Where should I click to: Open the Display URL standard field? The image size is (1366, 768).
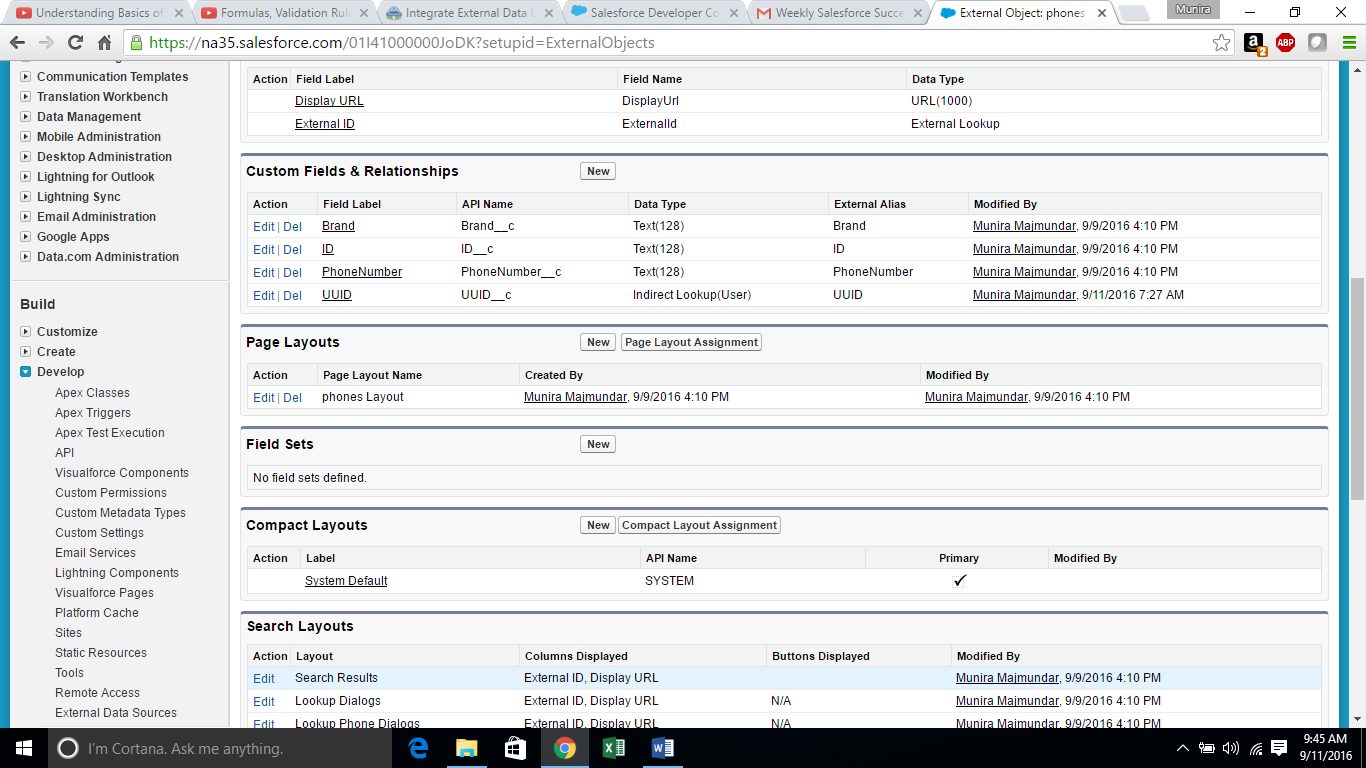(329, 101)
